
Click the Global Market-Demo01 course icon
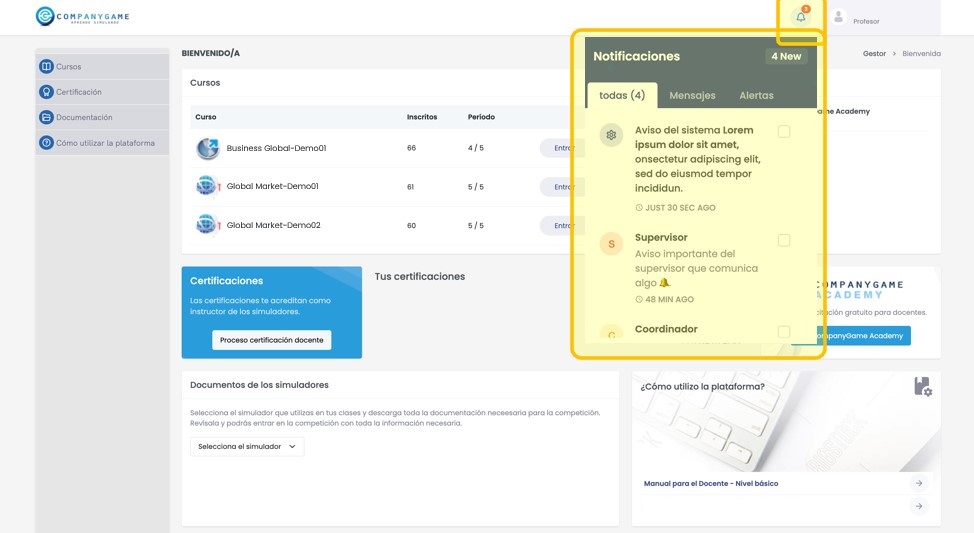[x=207, y=186]
